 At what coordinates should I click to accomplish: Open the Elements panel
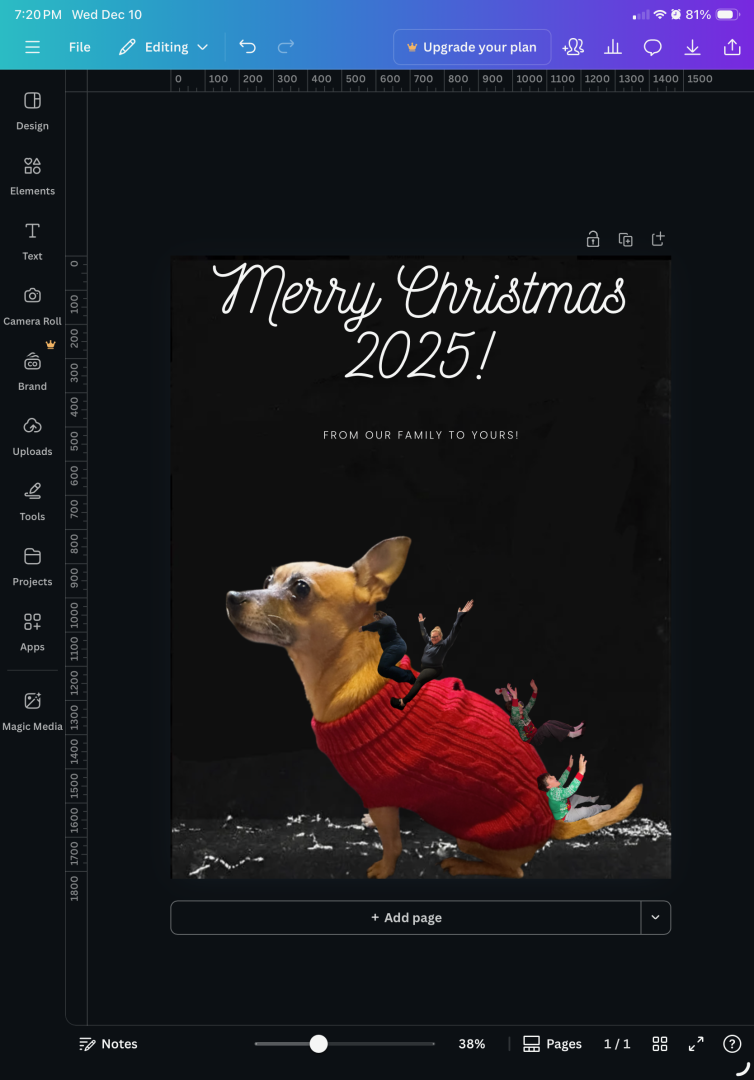point(32,175)
